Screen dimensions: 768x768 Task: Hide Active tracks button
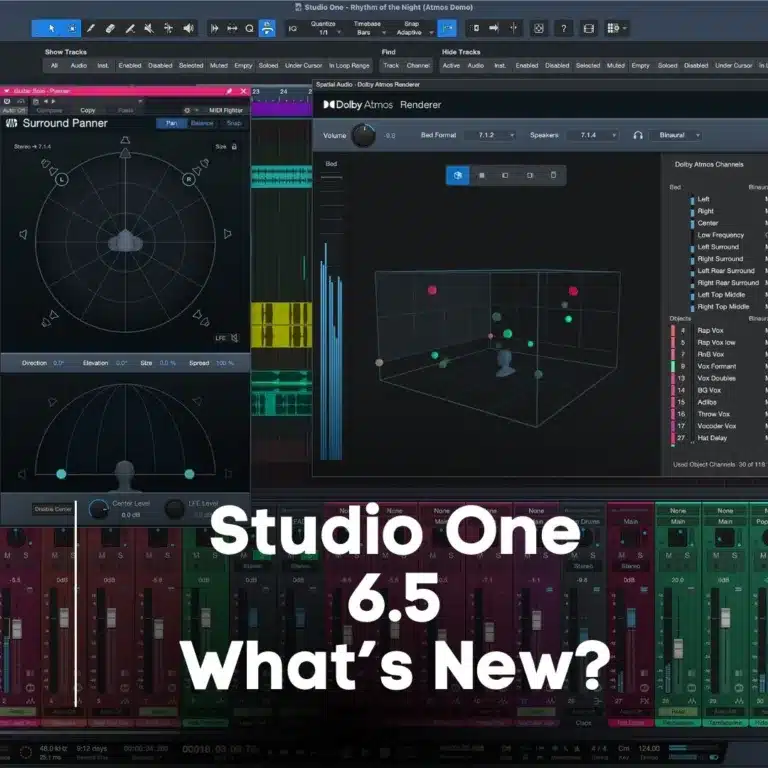[x=451, y=65]
